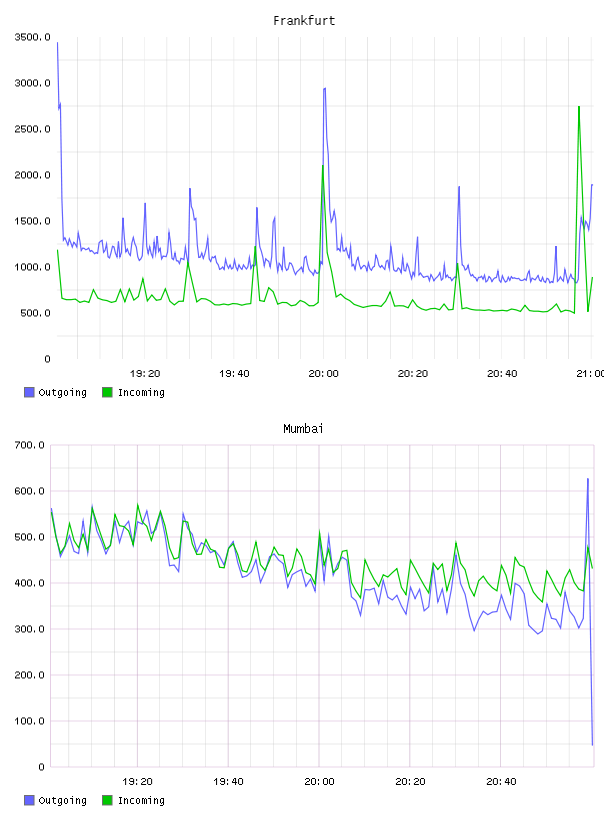Image resolution: width=608 pixels, height=816 pixels.
Task: Click the 20:20 time label under Mumbai chart
Action: [410, 782]
